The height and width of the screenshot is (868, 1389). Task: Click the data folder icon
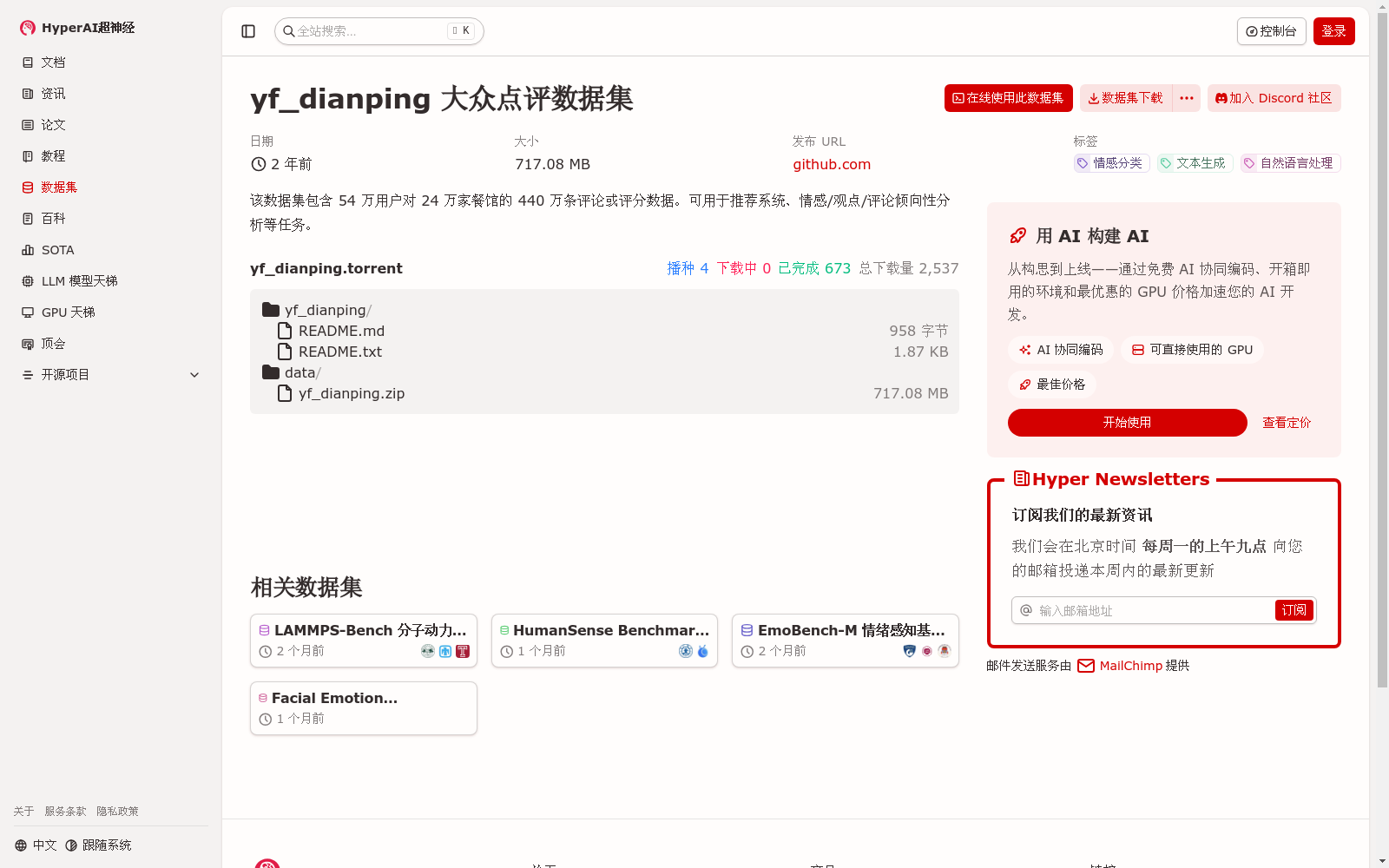point(271,372)
